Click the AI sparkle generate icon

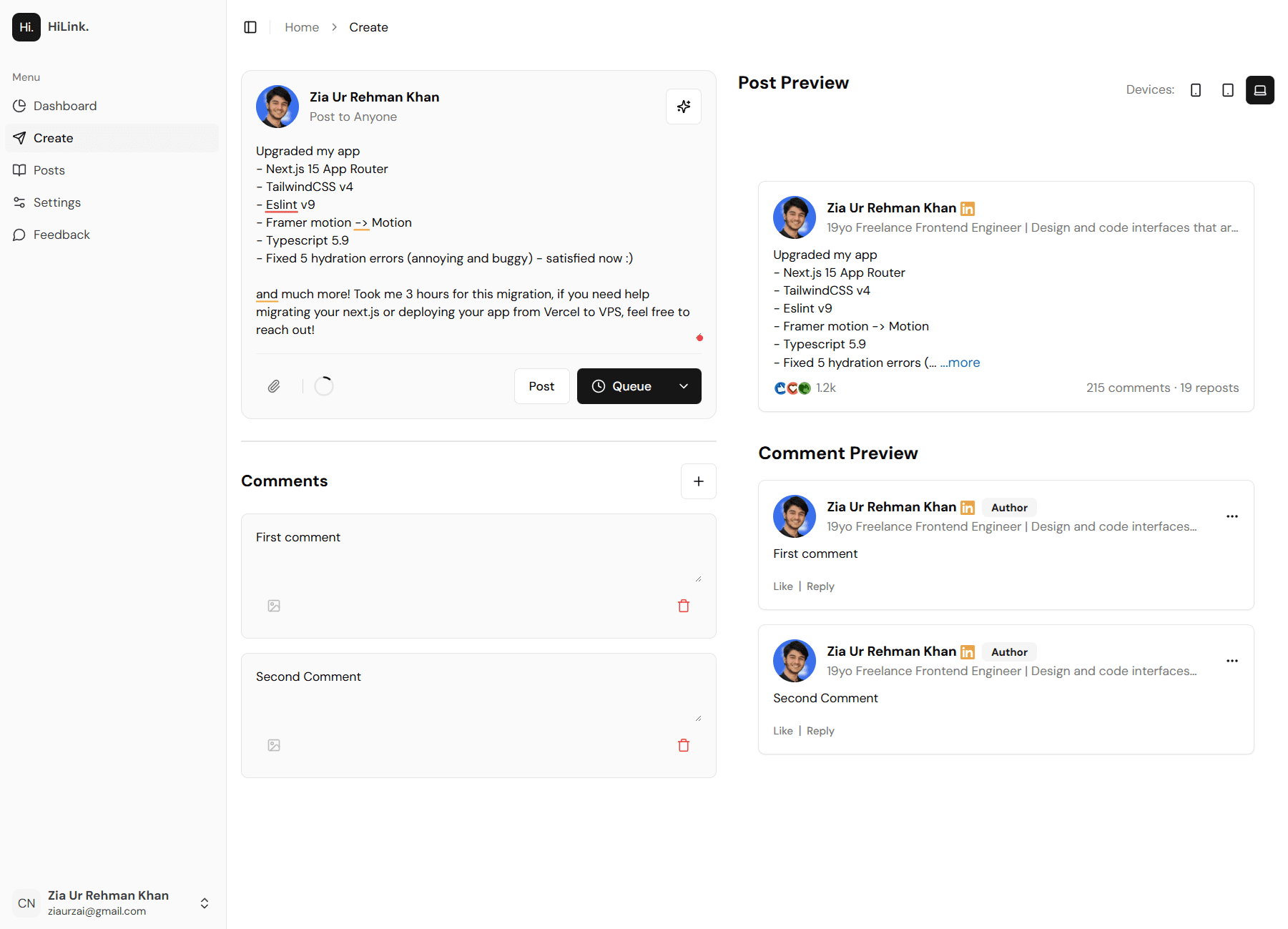(683, 107)
